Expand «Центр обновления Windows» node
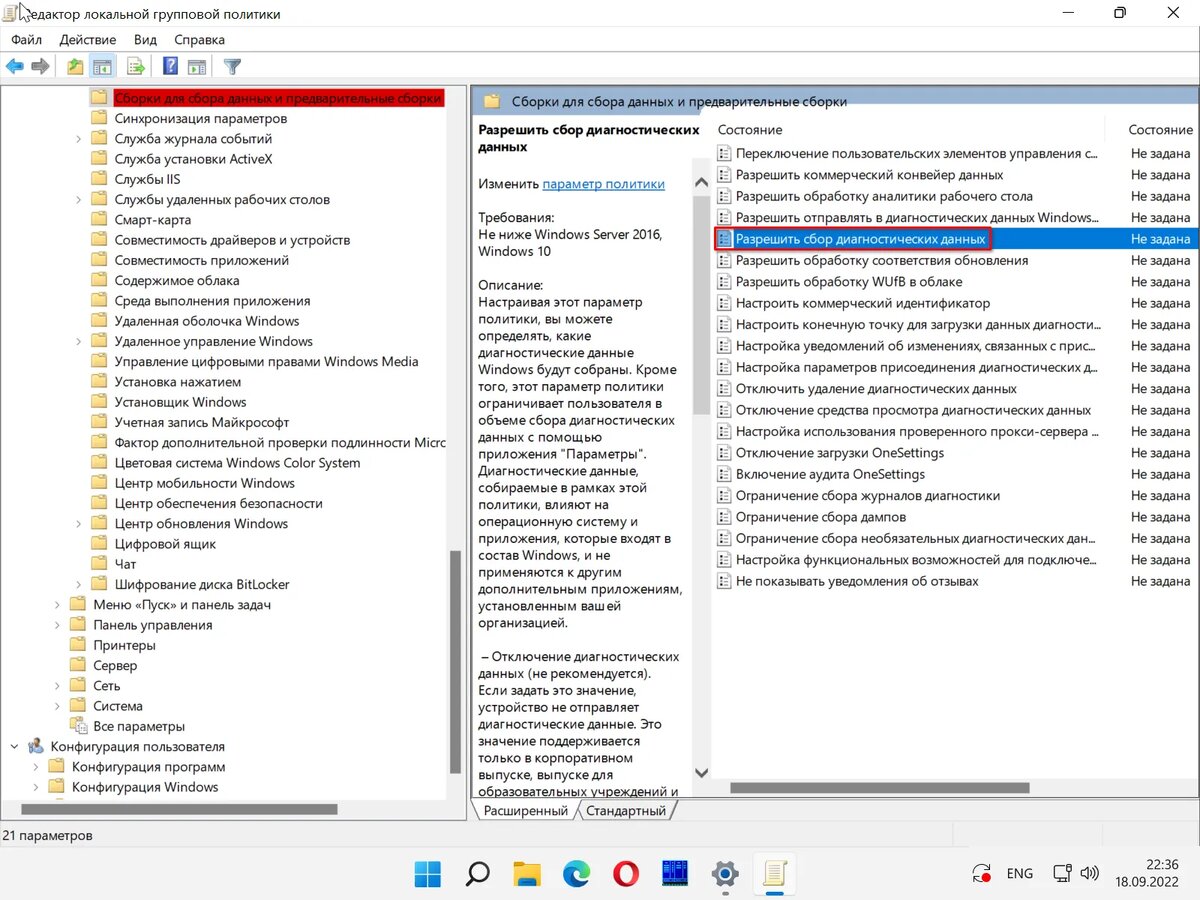Screen dimensions: 1200x900 click(x=79, y=524)
